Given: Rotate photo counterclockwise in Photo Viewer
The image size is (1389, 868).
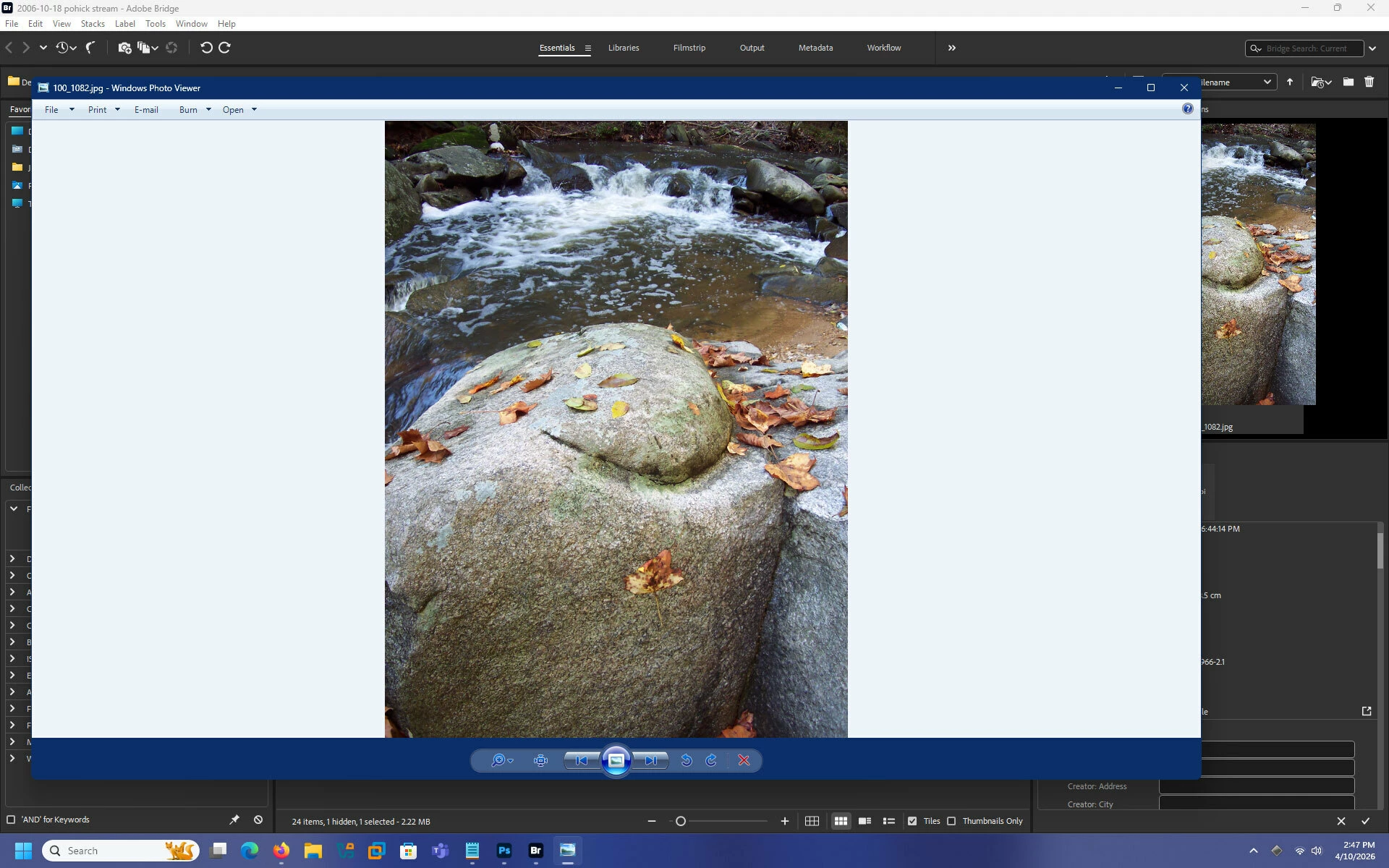Looking at the screenshot, I should pyautogui.click(x=687, y=760).
